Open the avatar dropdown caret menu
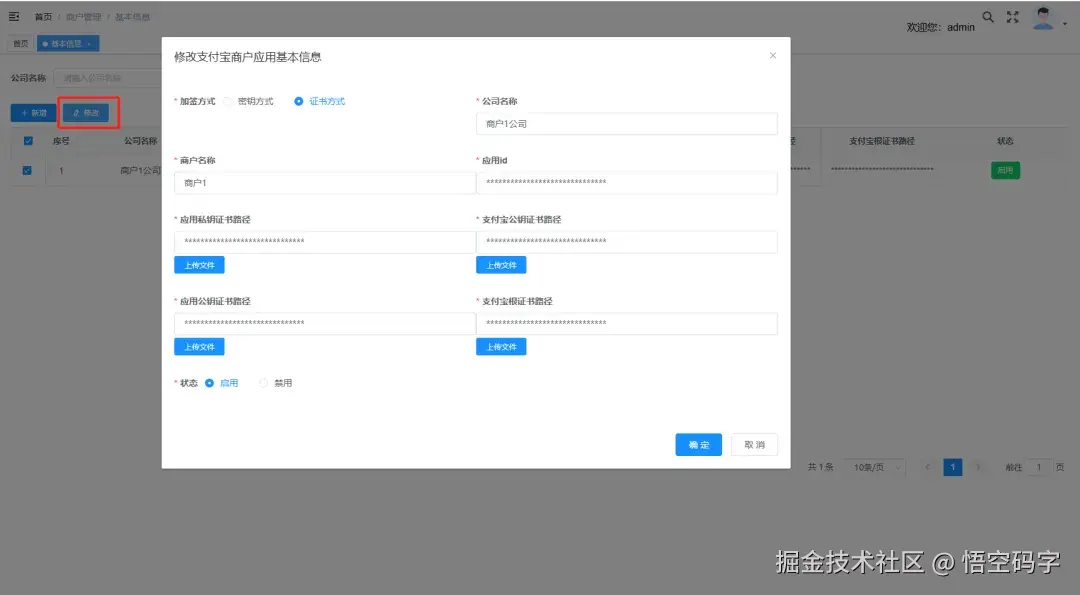Screen dimensions: 1080x595 [1063, 22]
